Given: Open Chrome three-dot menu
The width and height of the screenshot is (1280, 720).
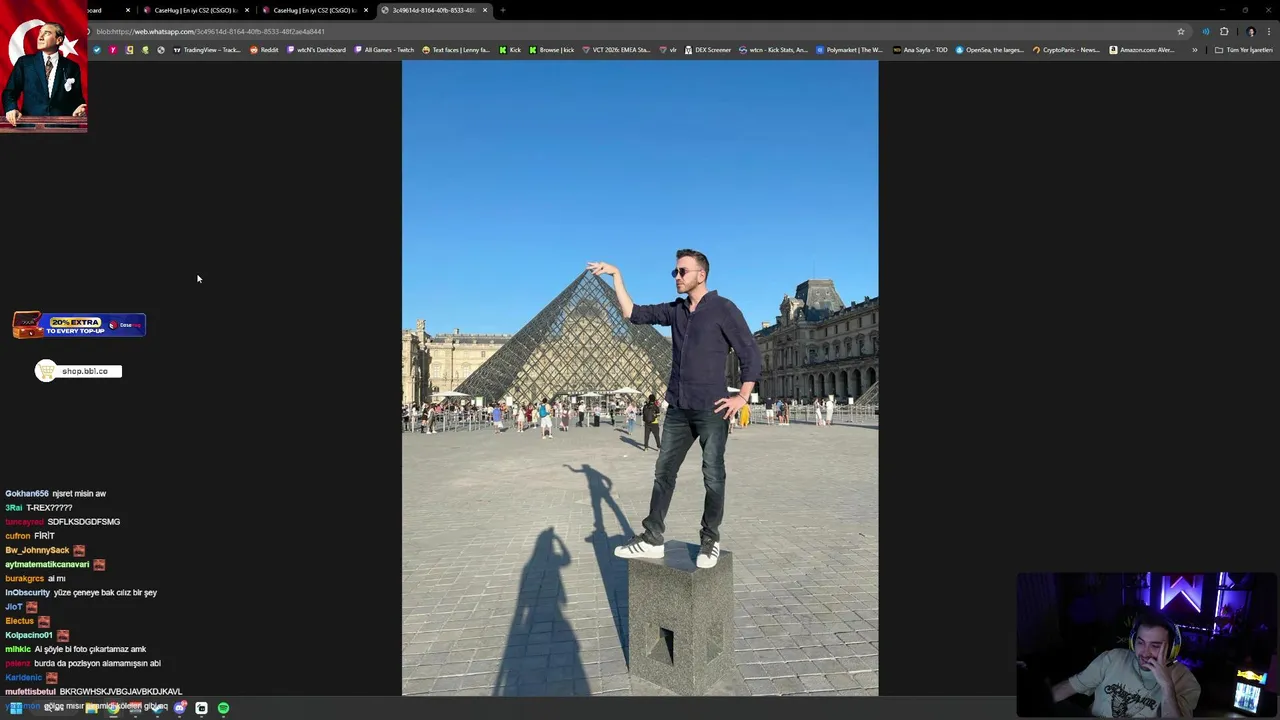Looking at the screenshot, I should pos(1269,31).
